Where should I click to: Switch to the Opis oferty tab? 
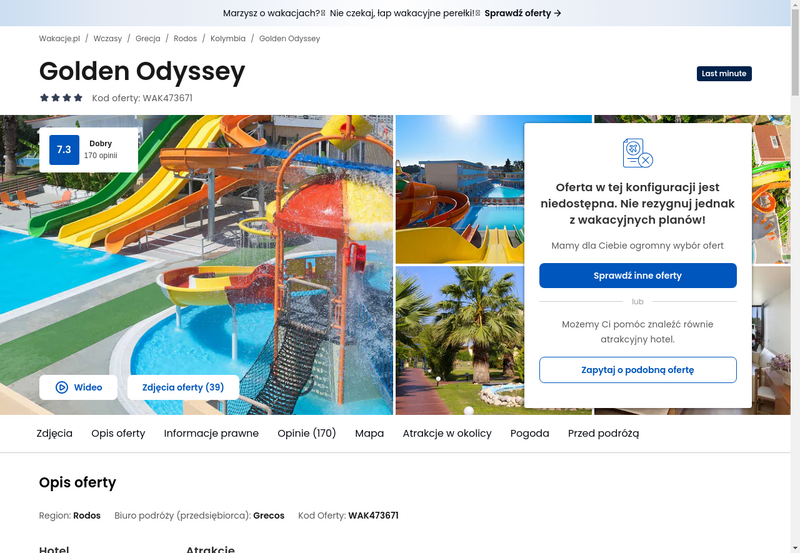coord(118,433)
